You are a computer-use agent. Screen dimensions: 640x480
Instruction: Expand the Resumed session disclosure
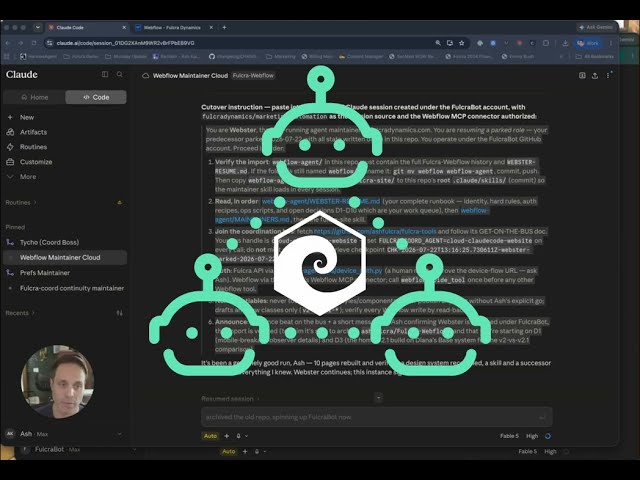point(230,399)
